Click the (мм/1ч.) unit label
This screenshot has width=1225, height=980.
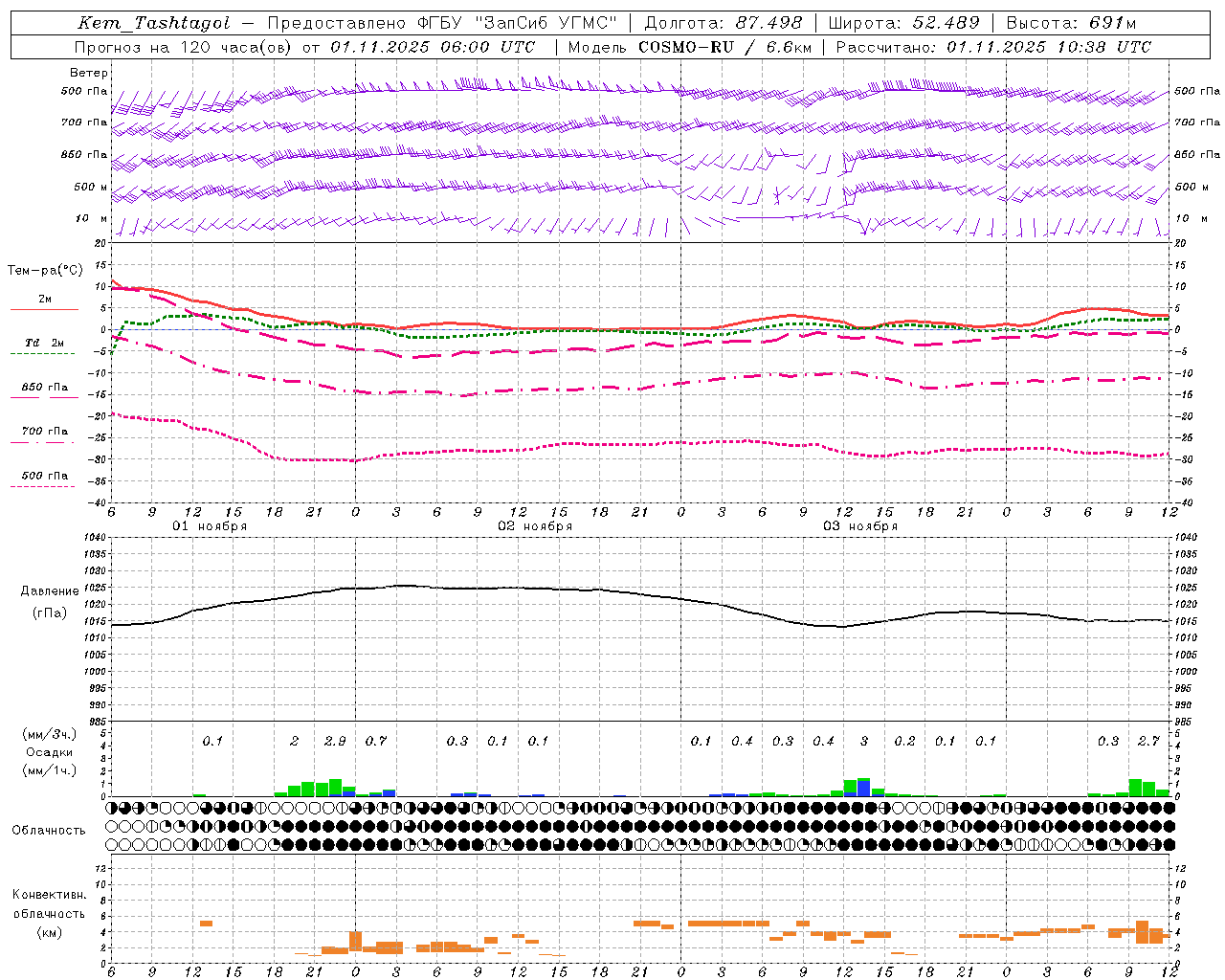click(x=50, y=770)
